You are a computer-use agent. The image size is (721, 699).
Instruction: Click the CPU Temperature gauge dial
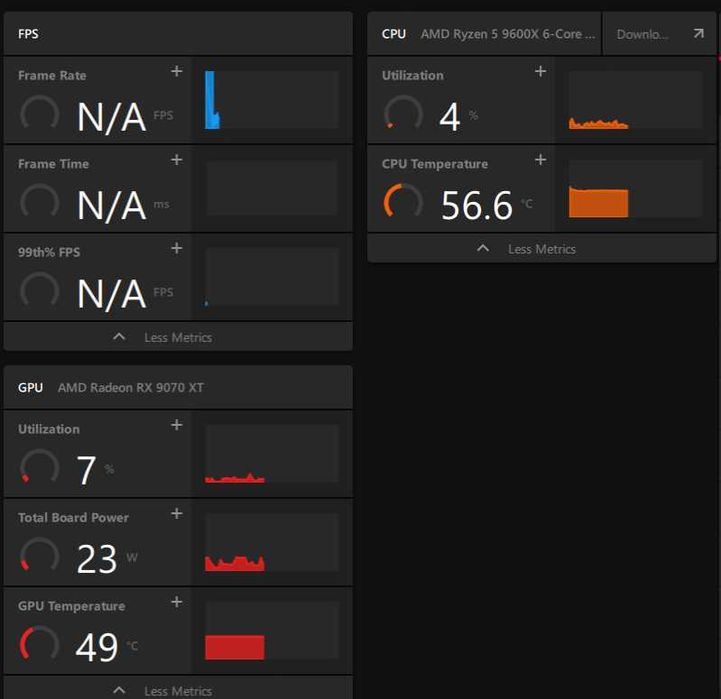coord(403,201)
